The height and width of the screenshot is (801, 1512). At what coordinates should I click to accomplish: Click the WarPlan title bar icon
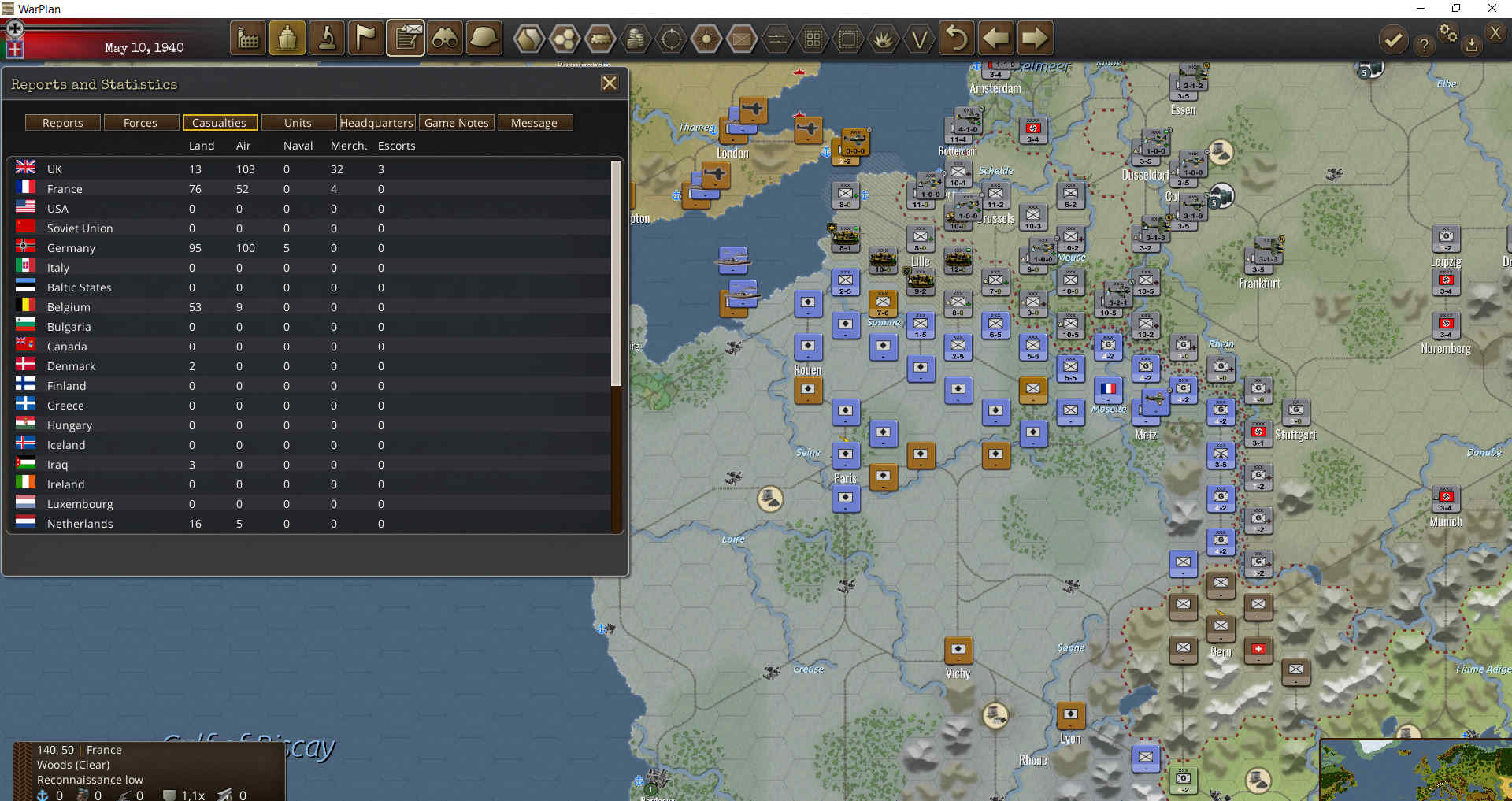pos(8,9)
